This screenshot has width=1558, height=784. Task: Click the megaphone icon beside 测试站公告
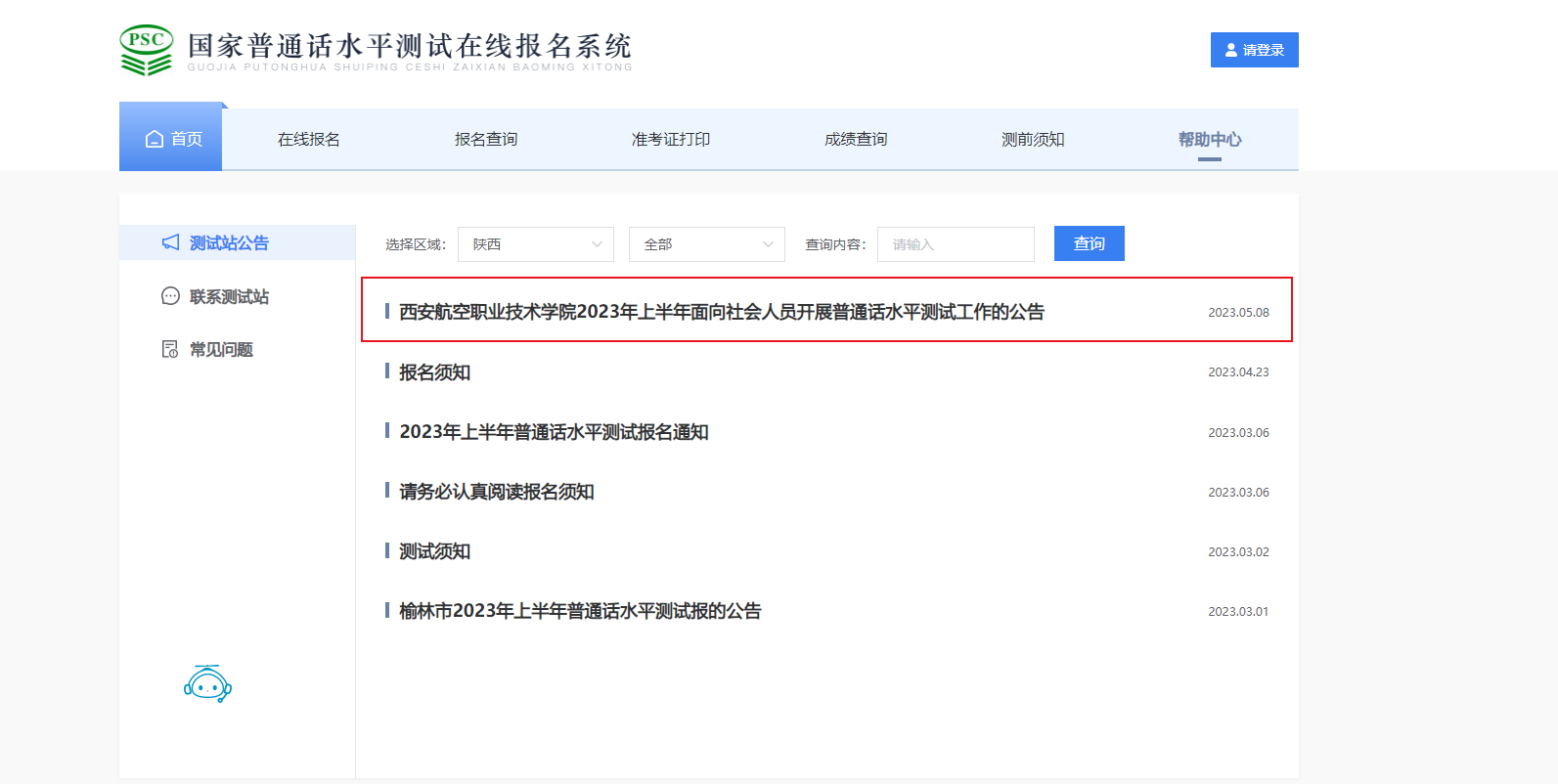click(x=170, y=242)
